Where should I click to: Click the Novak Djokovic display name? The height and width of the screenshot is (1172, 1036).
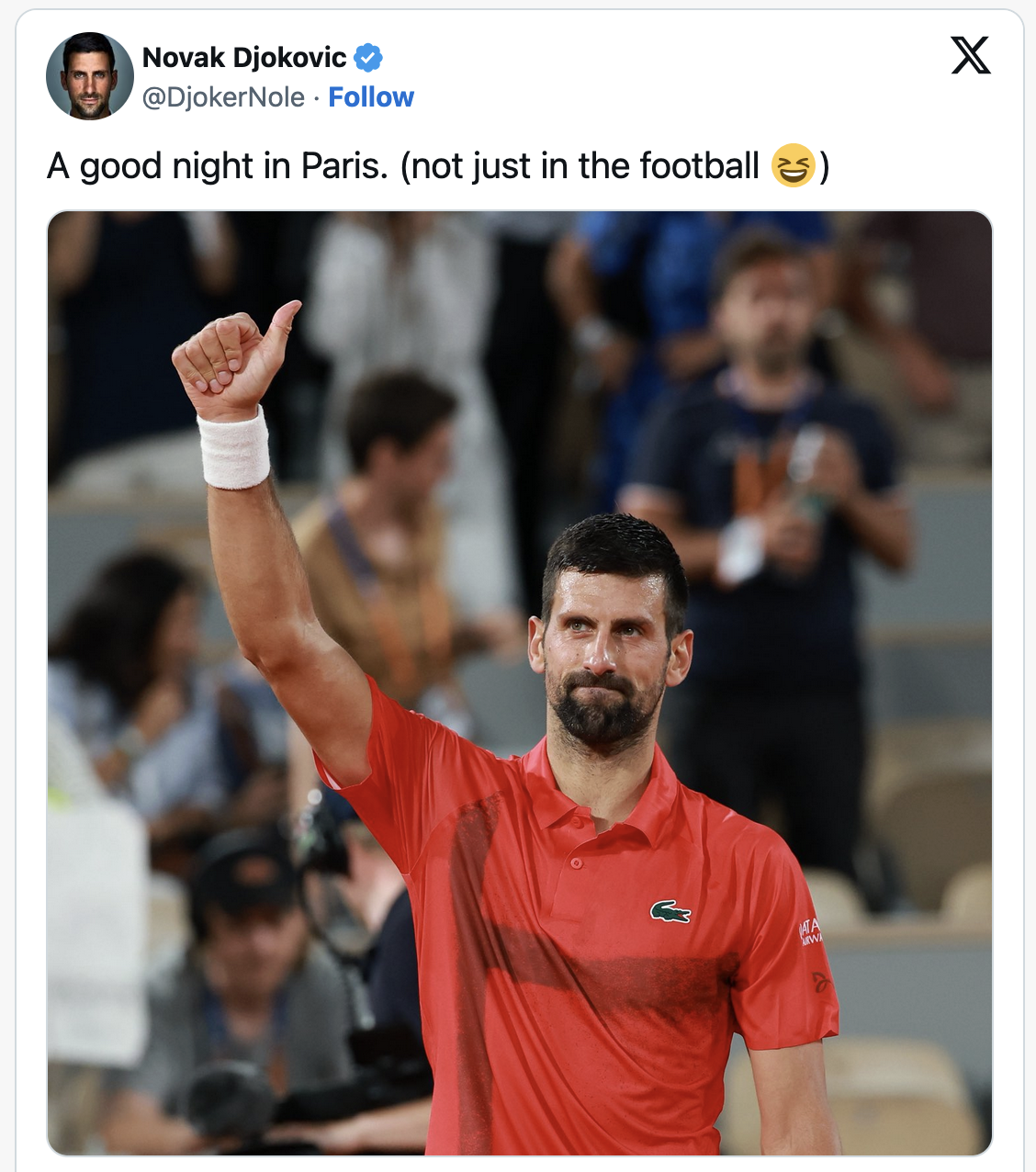[244, 57]
